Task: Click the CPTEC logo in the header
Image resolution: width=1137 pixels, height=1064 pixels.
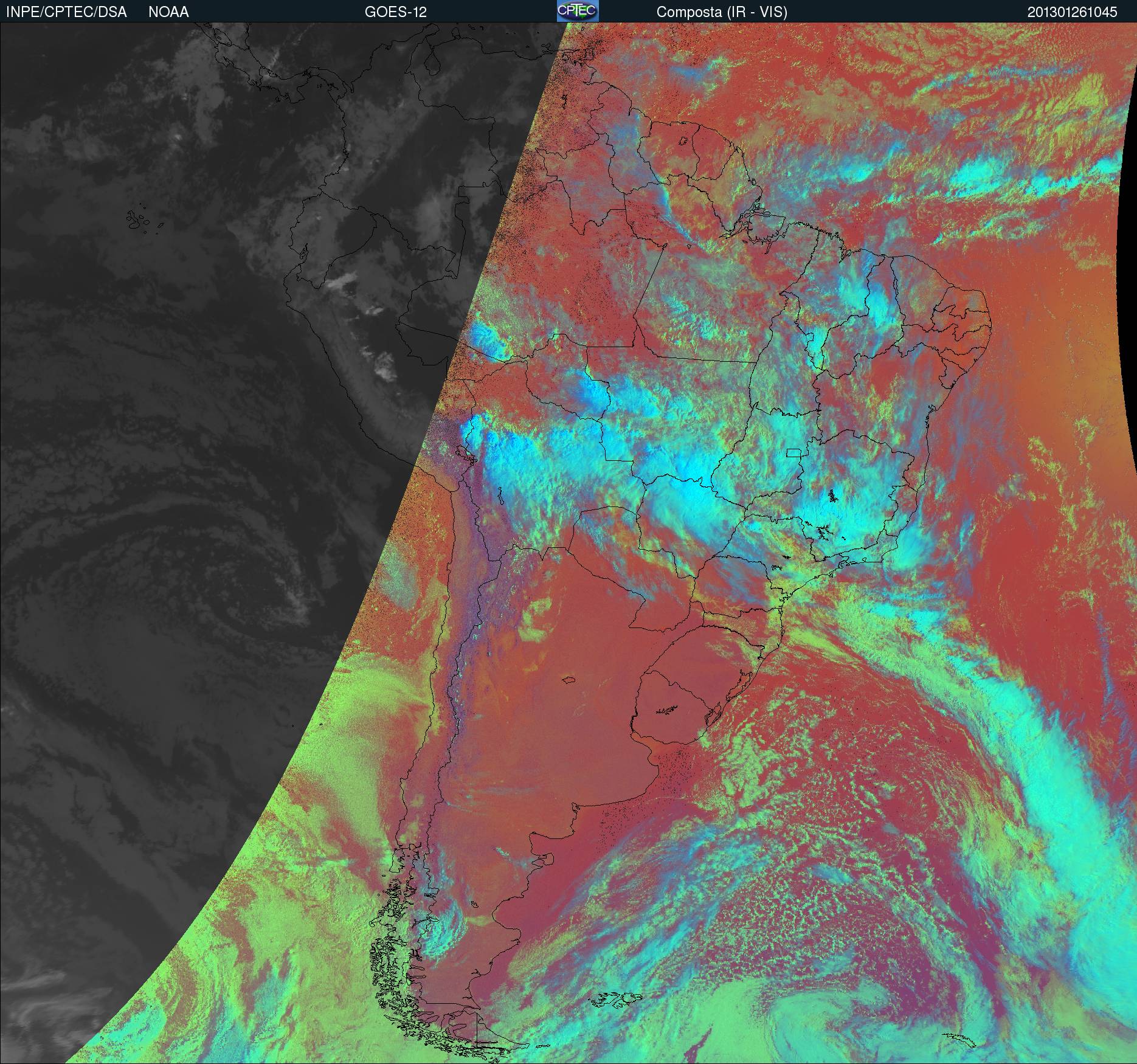Action: click(x=578, y=11)
